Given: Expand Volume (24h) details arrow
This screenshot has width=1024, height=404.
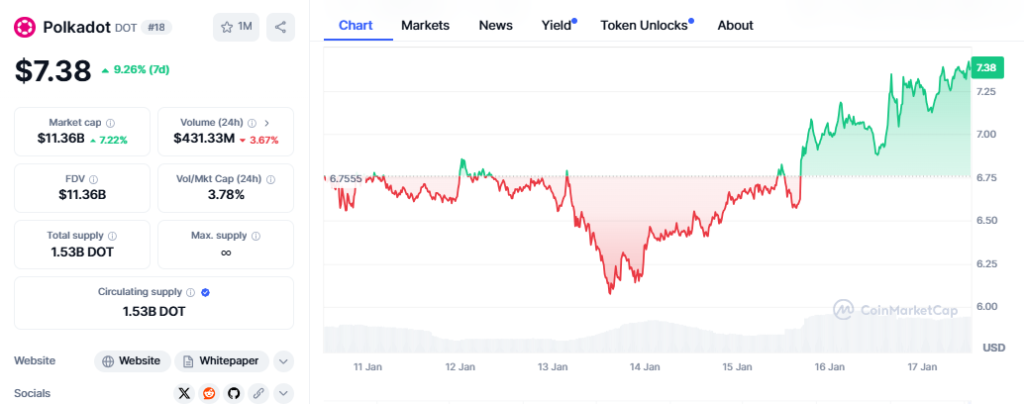Looking at the screenshot, I should (267, 122).
